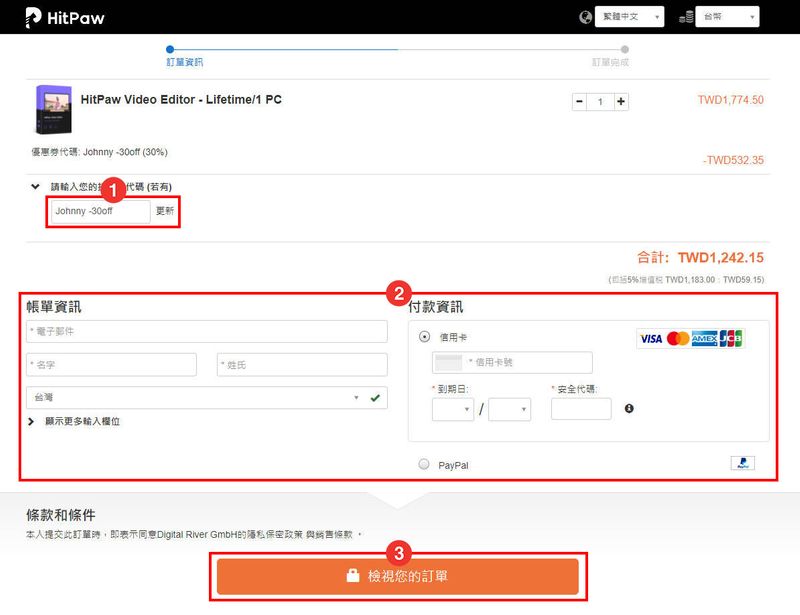Image resolution: width=800 pixels, height=615 pixels.
Task: Select the 信用卡 credit card radio button
Action: click(x=424, y=337)
